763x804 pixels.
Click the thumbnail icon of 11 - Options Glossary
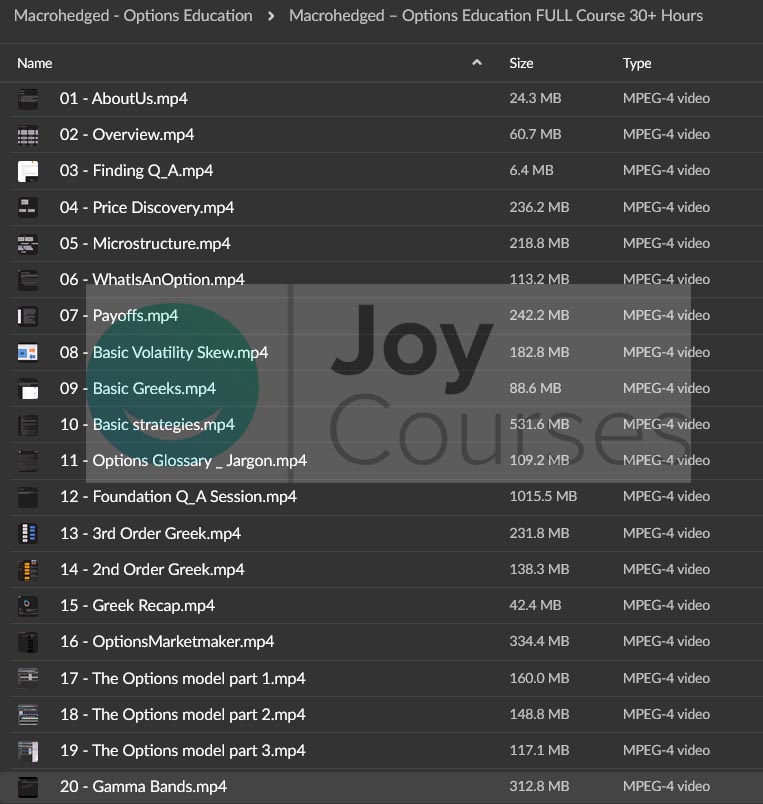tap(28, 461)
